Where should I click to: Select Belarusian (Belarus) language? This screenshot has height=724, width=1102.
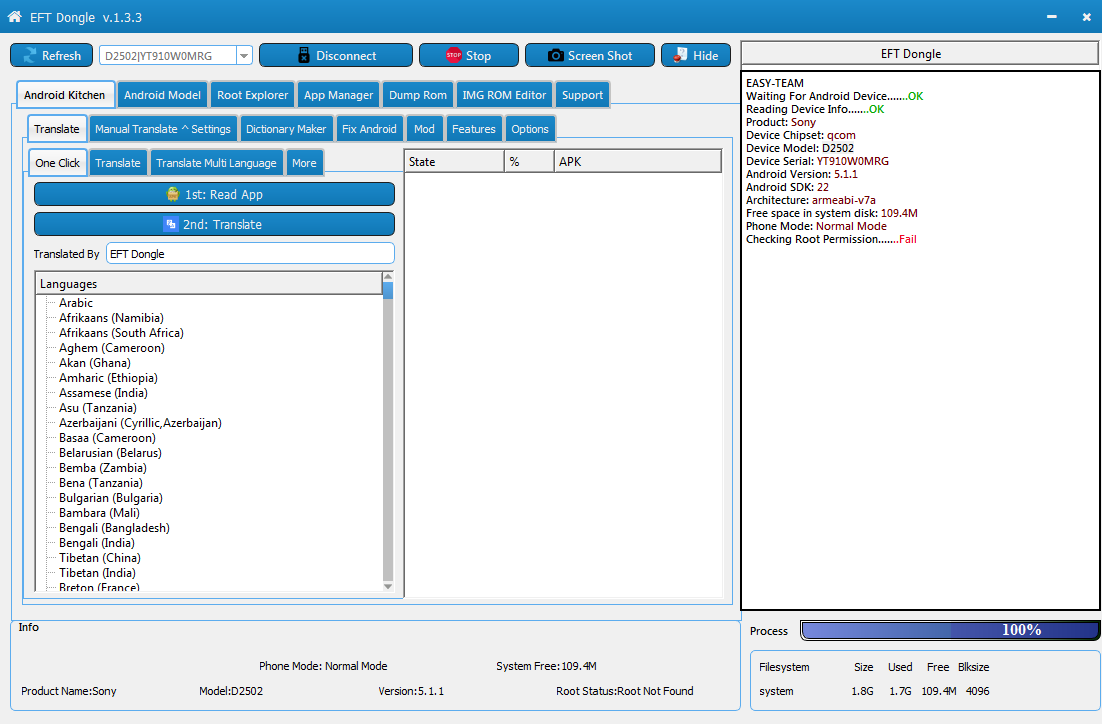pos(110,453)
